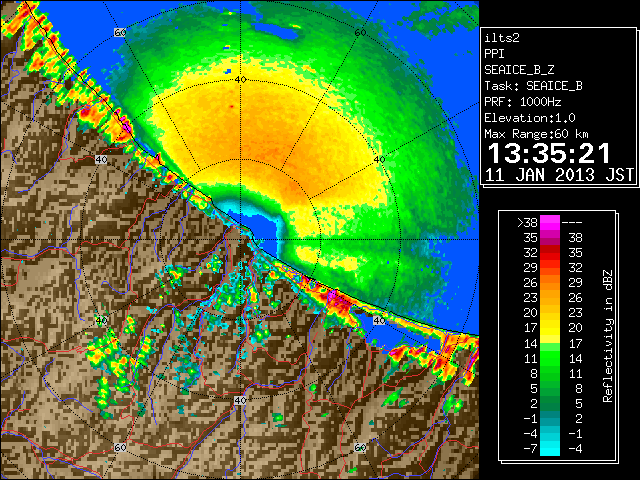Click the '40' range label south of radar
The image size is (640, 480).
[x=240, y=400]
